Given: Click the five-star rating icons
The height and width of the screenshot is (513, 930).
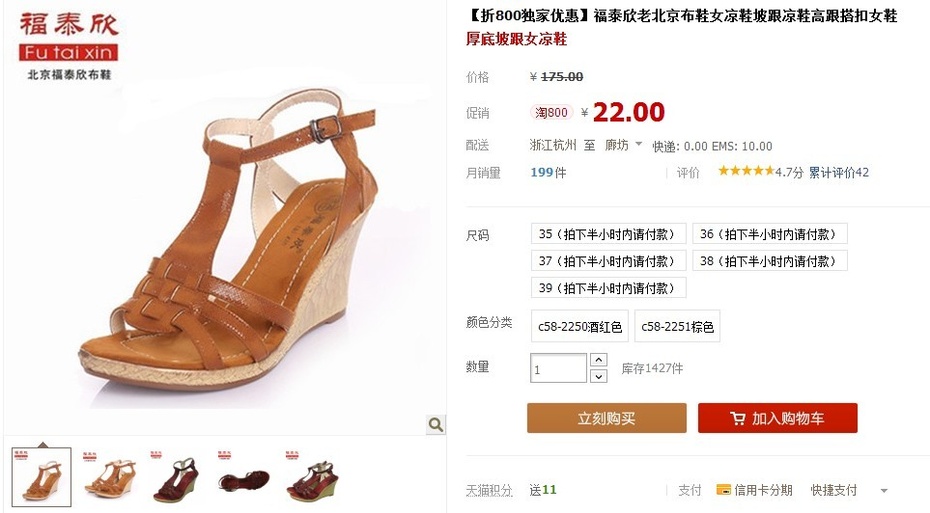Looking at the screenshot, I should pyautogui.click(x=746, y=171).
